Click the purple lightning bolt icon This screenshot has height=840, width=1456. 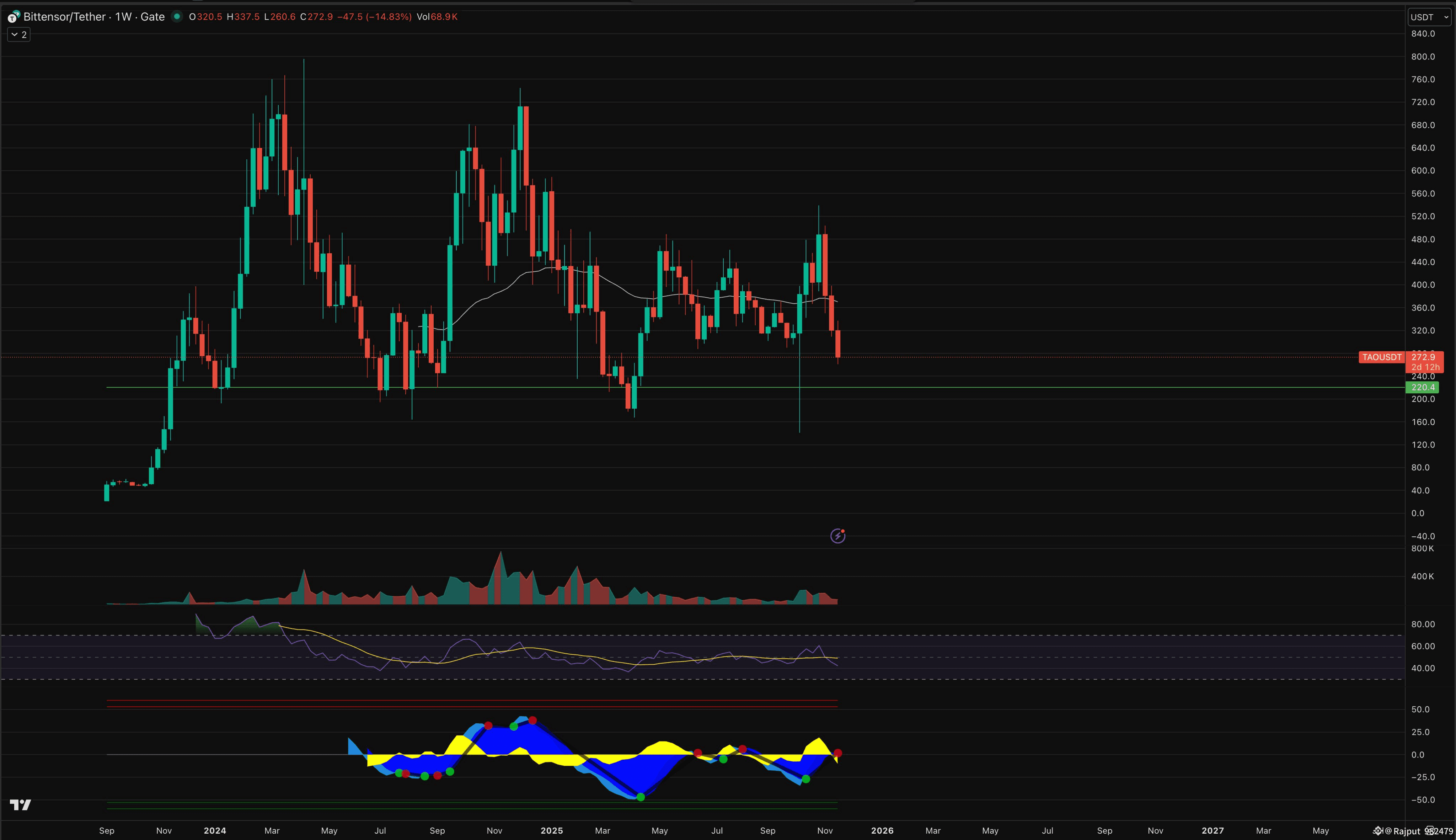click(837, 536)
